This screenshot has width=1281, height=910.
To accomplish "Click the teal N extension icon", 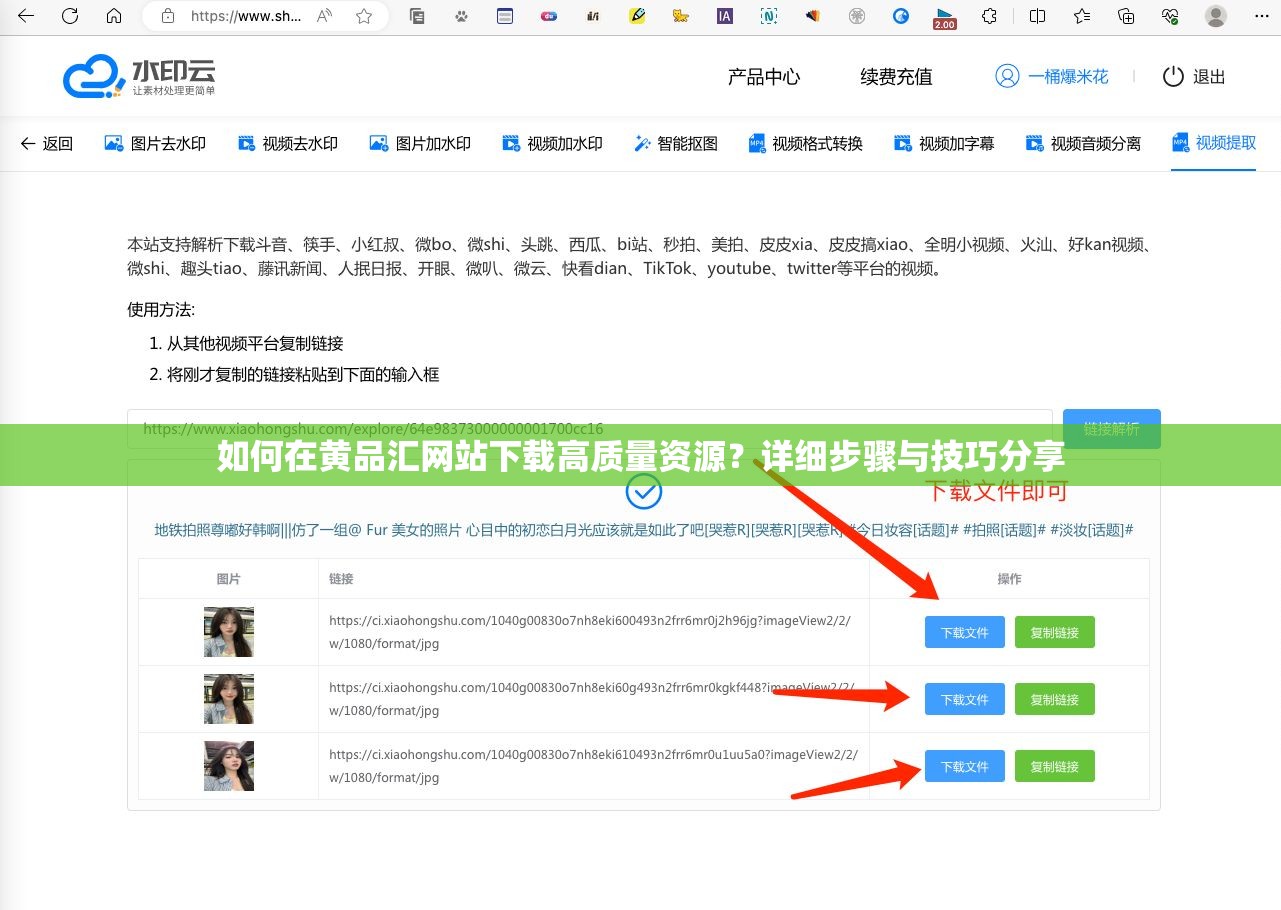I will (x=769, y=16).
